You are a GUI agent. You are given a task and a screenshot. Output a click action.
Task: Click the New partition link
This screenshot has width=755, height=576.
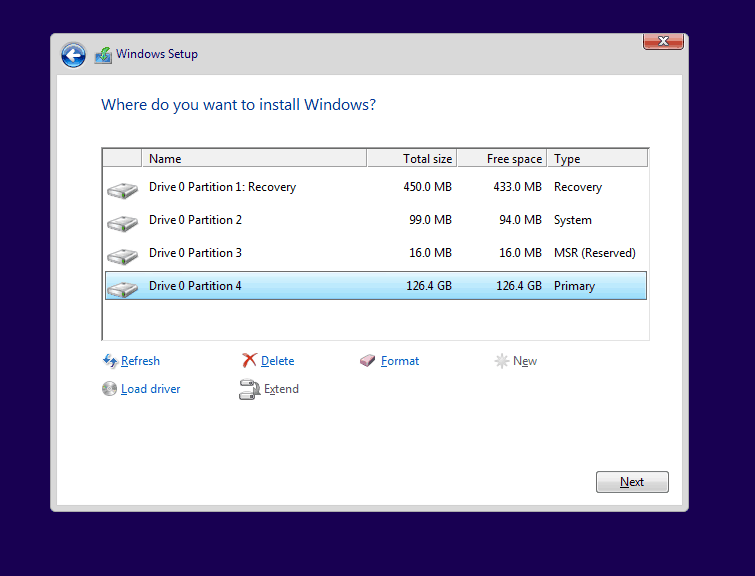(525, 361)
